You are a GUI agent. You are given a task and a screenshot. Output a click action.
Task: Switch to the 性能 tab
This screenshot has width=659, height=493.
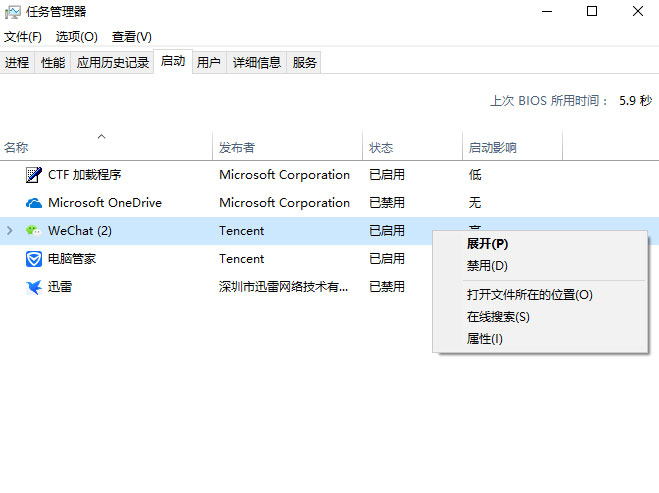53,63
